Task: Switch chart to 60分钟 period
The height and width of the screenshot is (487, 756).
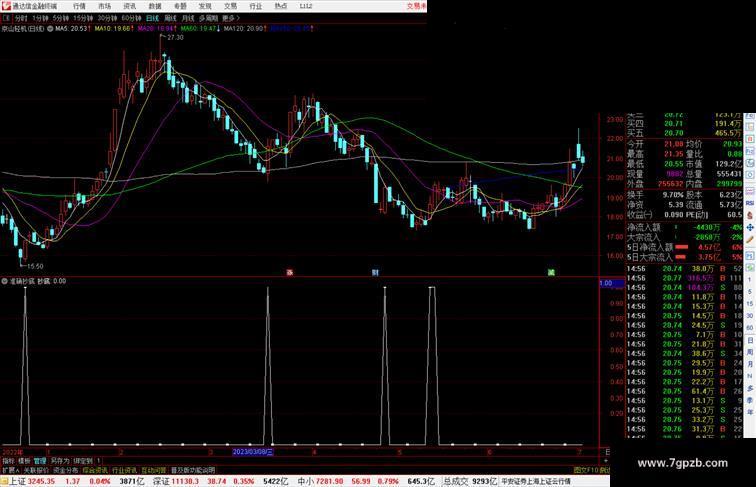Action: [x=131, y=18]
